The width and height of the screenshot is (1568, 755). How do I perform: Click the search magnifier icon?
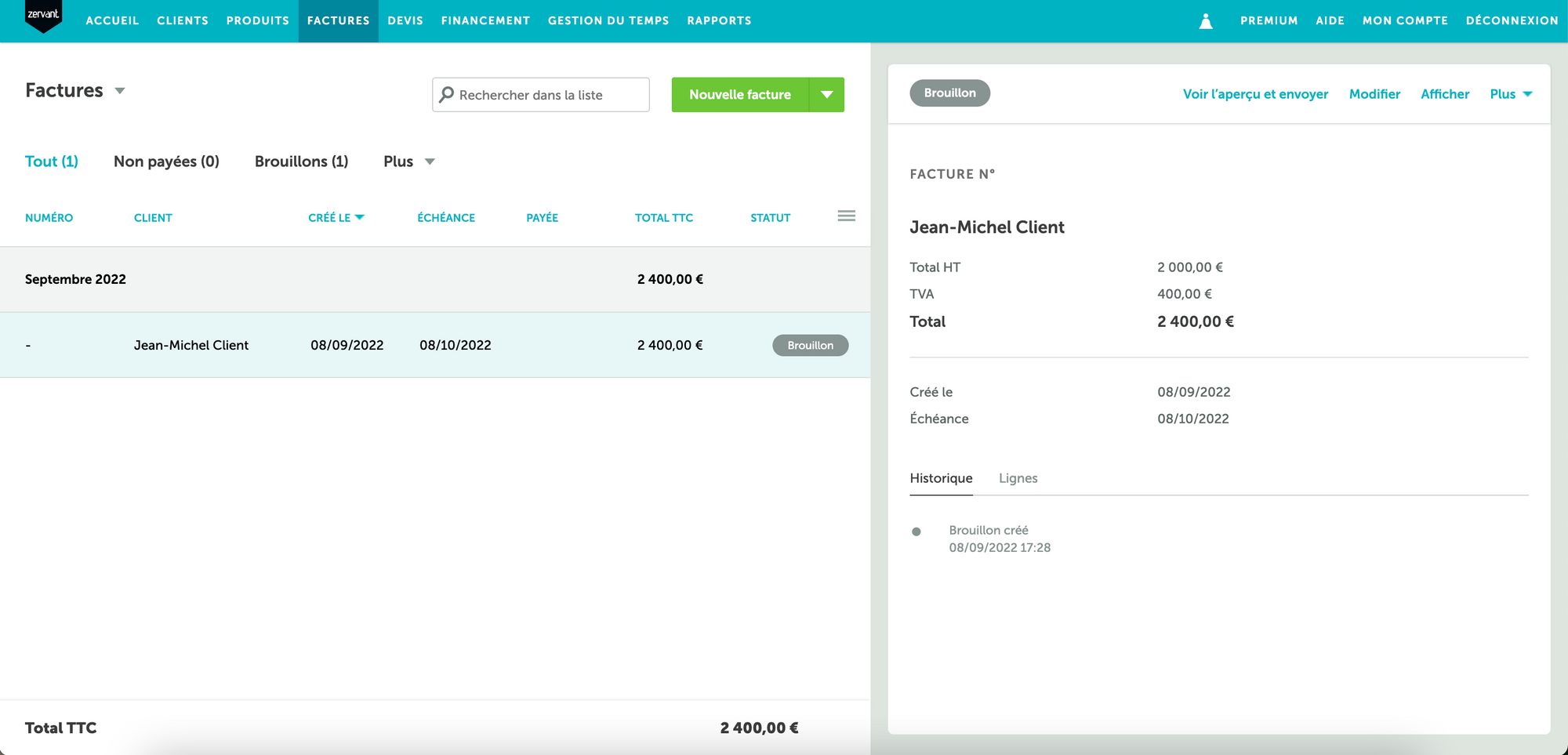[447, 95]
